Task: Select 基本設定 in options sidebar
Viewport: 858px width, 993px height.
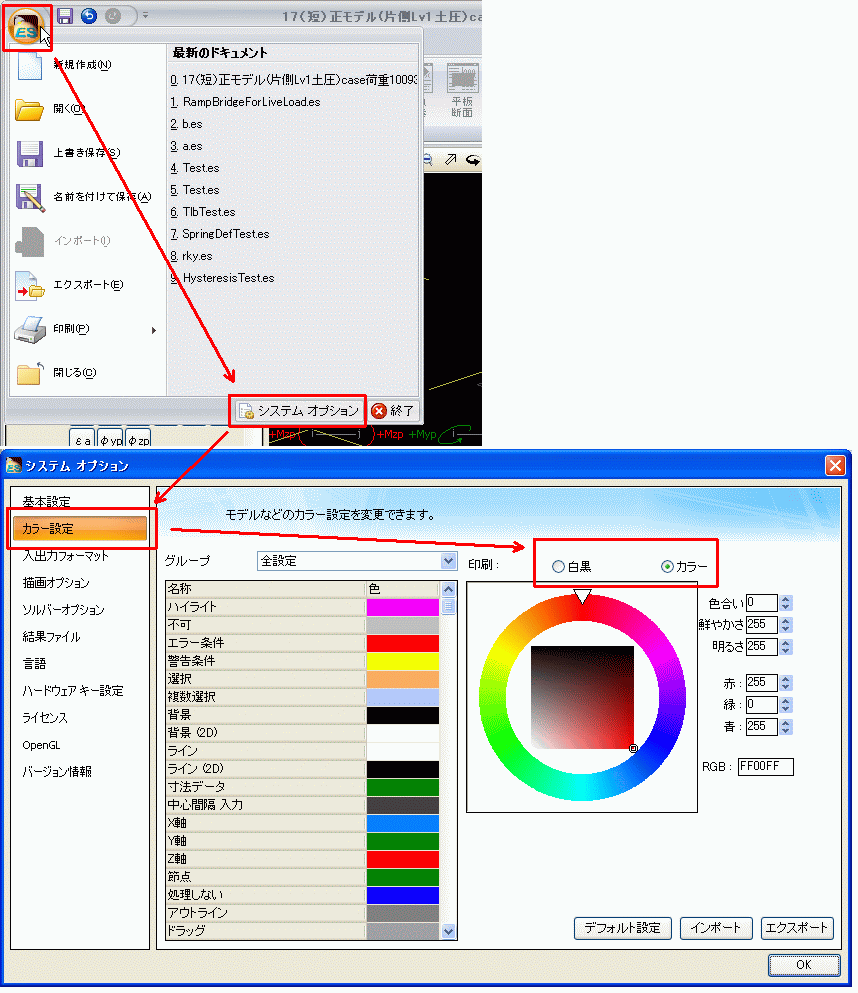Action: [47, 502]
